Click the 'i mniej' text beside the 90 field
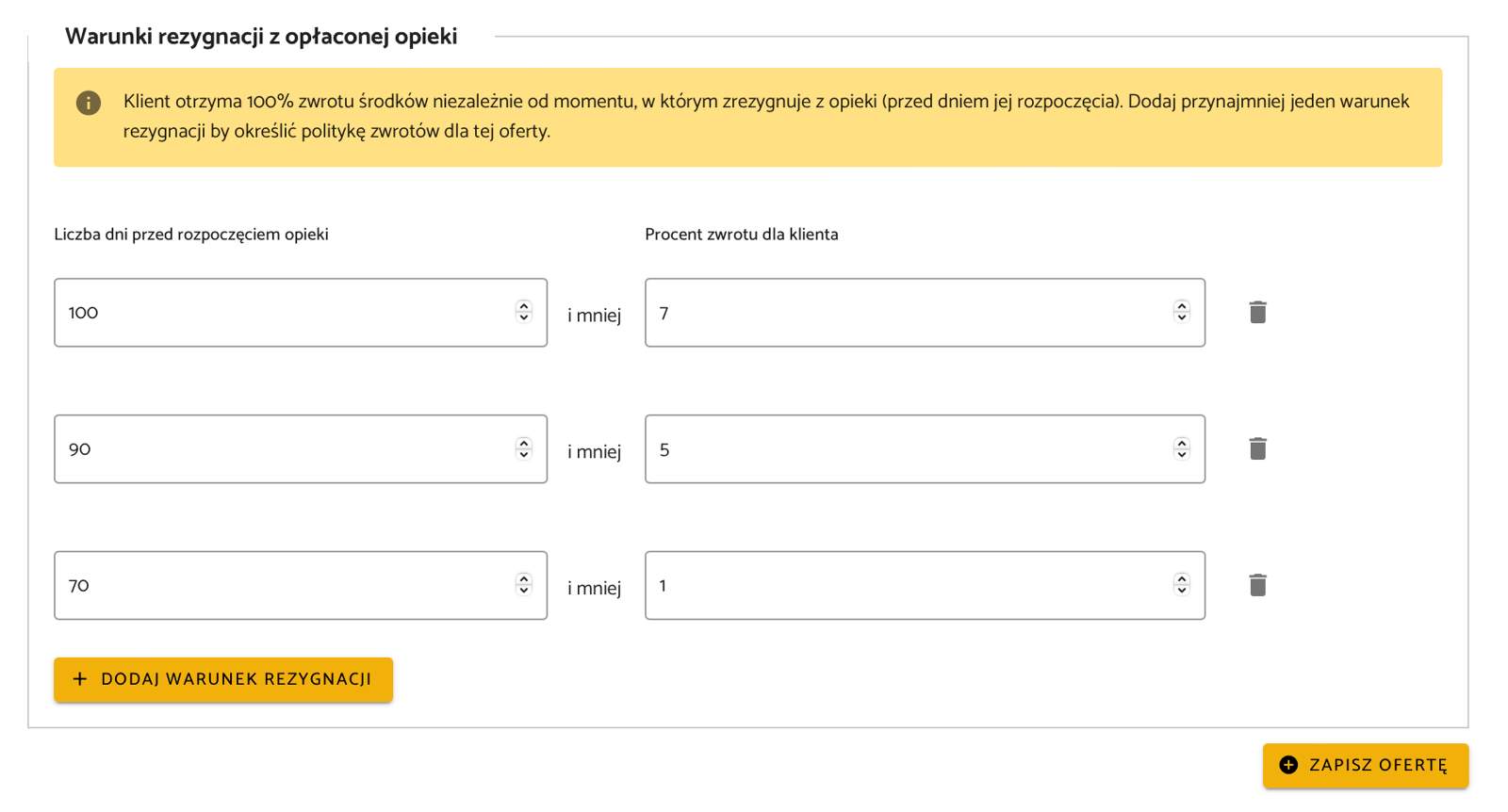The width and height of the screenshot is (1508, 812). pyautogui.click(x=594, y=451)
